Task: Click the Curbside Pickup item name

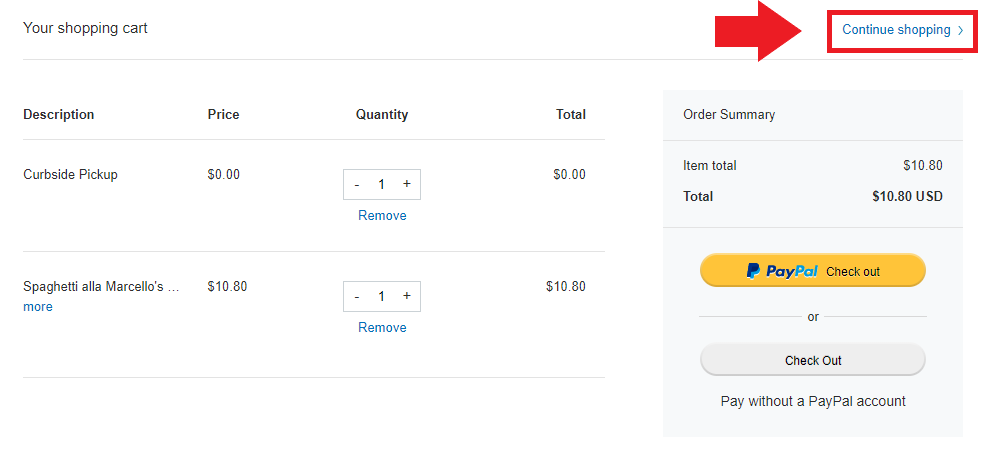Action: click(70, 174)
